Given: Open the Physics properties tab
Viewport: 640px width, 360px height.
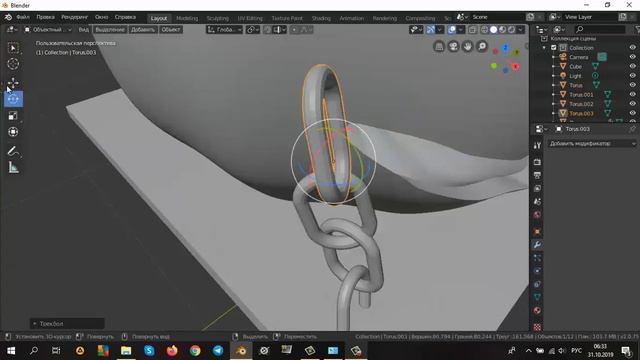Looking at the screenshot, I should [537, 271].
